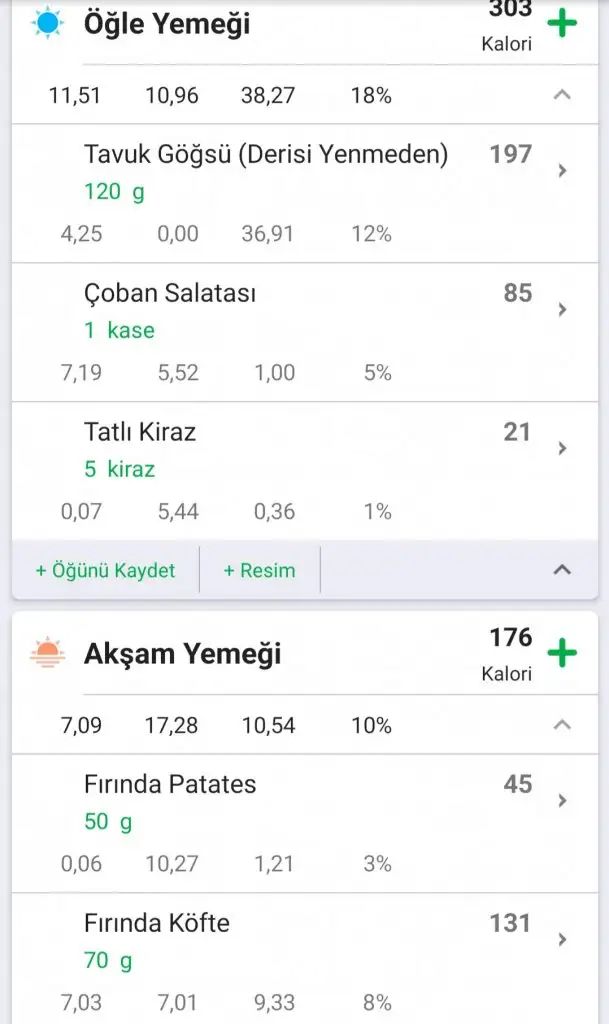Click the + Resim button
Screen dimensions: 609x1024
click(x=259, y=570)
